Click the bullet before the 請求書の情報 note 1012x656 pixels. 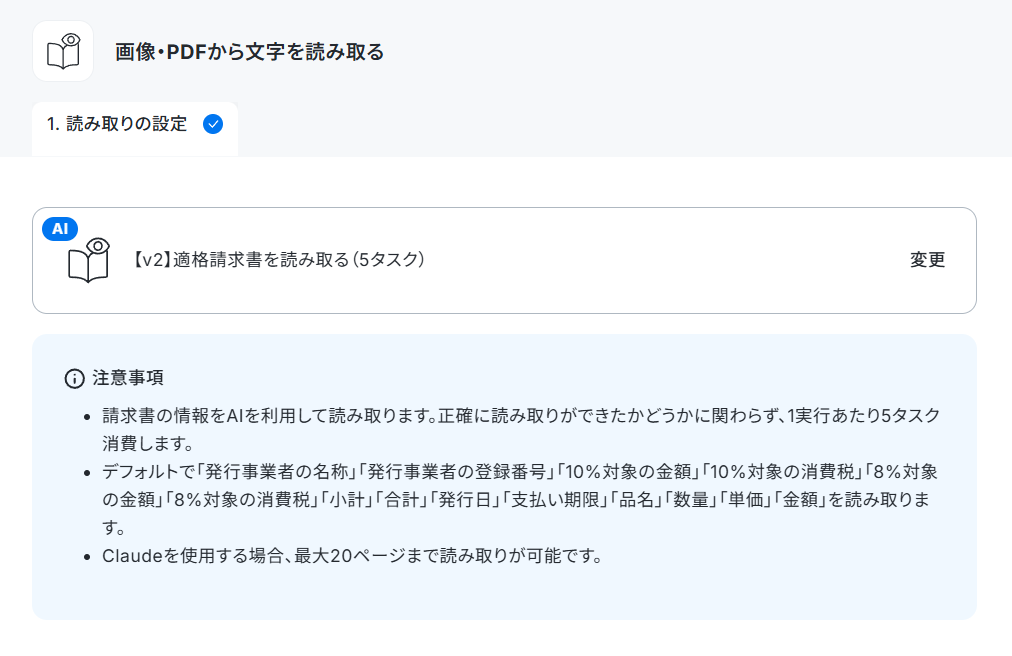click(x=87, y=416)
